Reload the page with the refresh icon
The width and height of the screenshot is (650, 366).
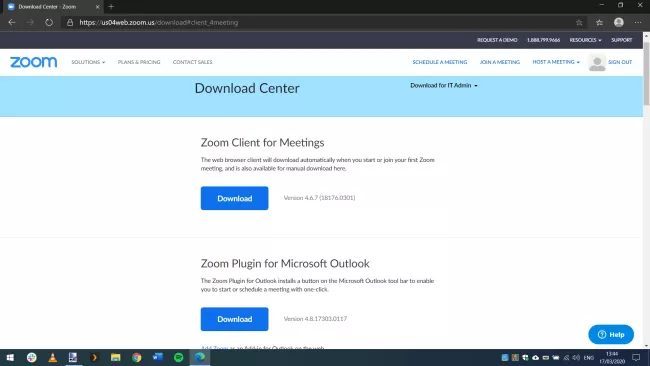(x=49, y=22)
